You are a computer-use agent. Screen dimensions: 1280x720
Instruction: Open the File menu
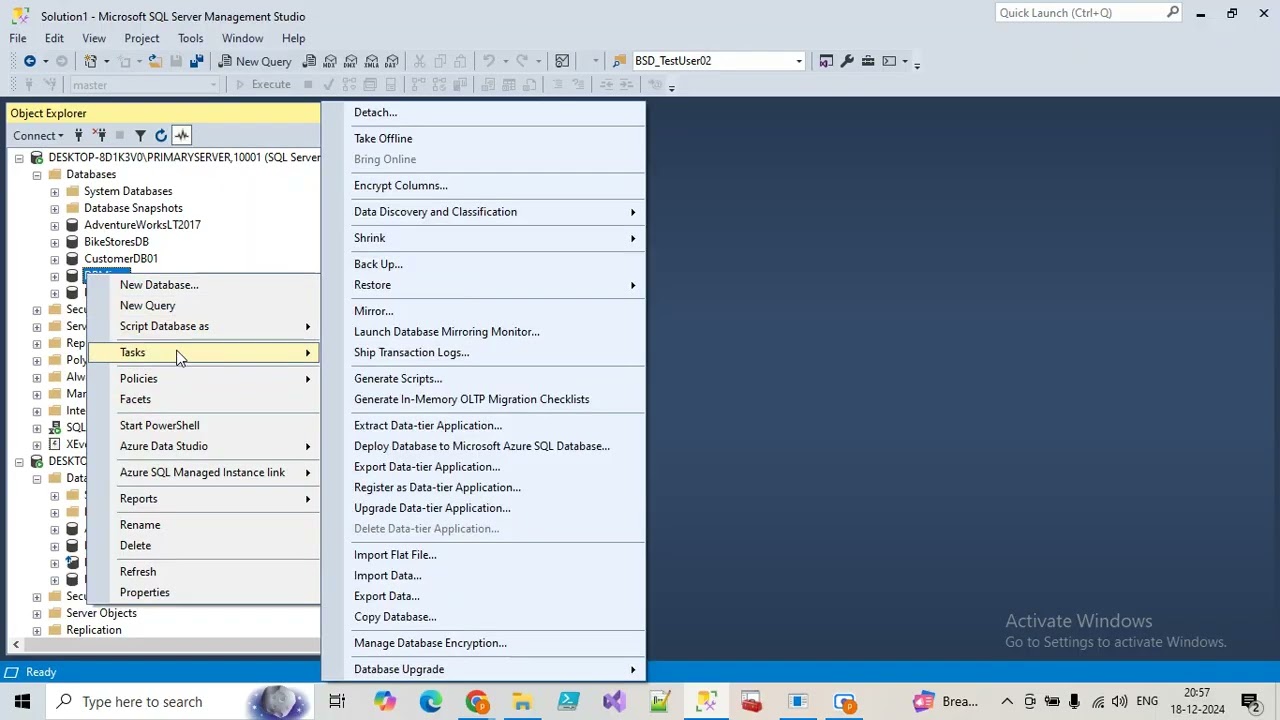pos(18,38)
